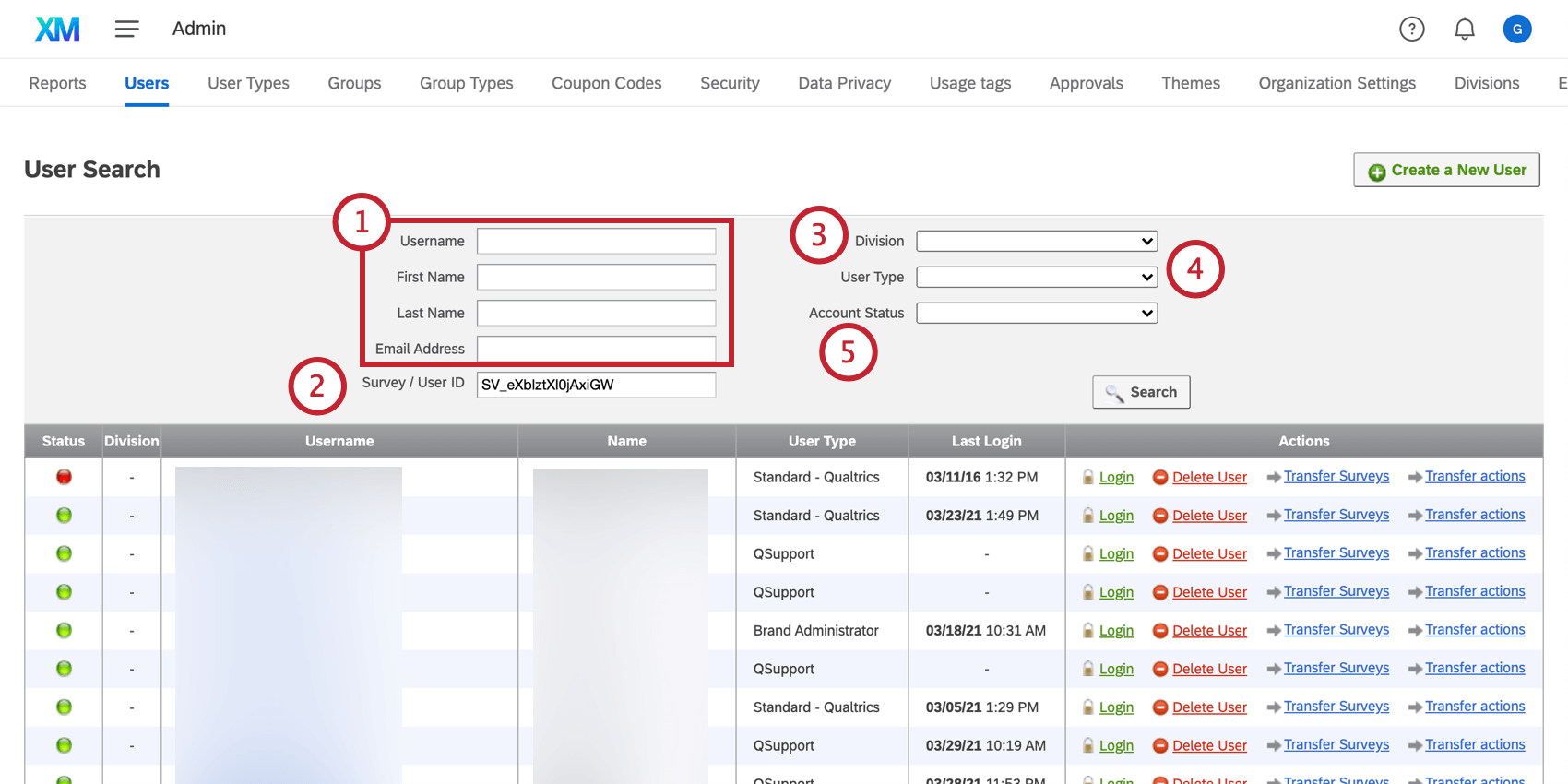Viewport: 1568px width, 784px height.
Task: Switch to the User Types tab
Action: [248, 83]
